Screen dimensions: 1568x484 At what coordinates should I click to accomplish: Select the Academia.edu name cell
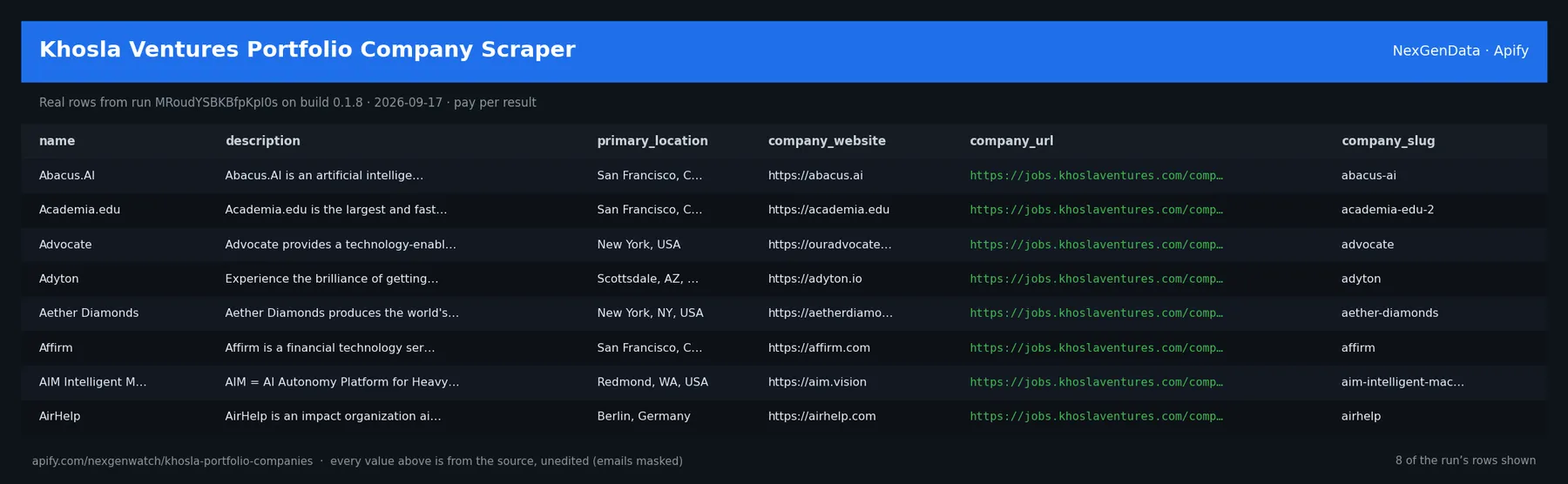(79, 210)
